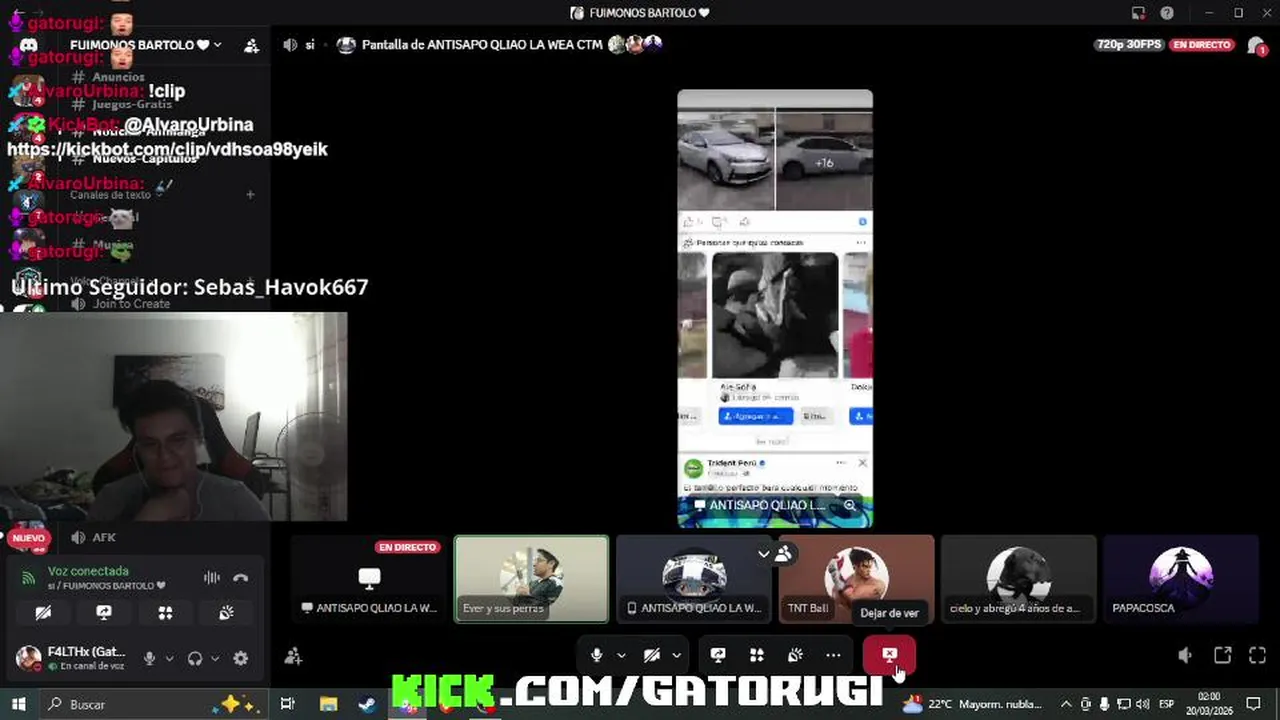
Task: Toggle camera in voice connected panel
Action: [43, 612]
